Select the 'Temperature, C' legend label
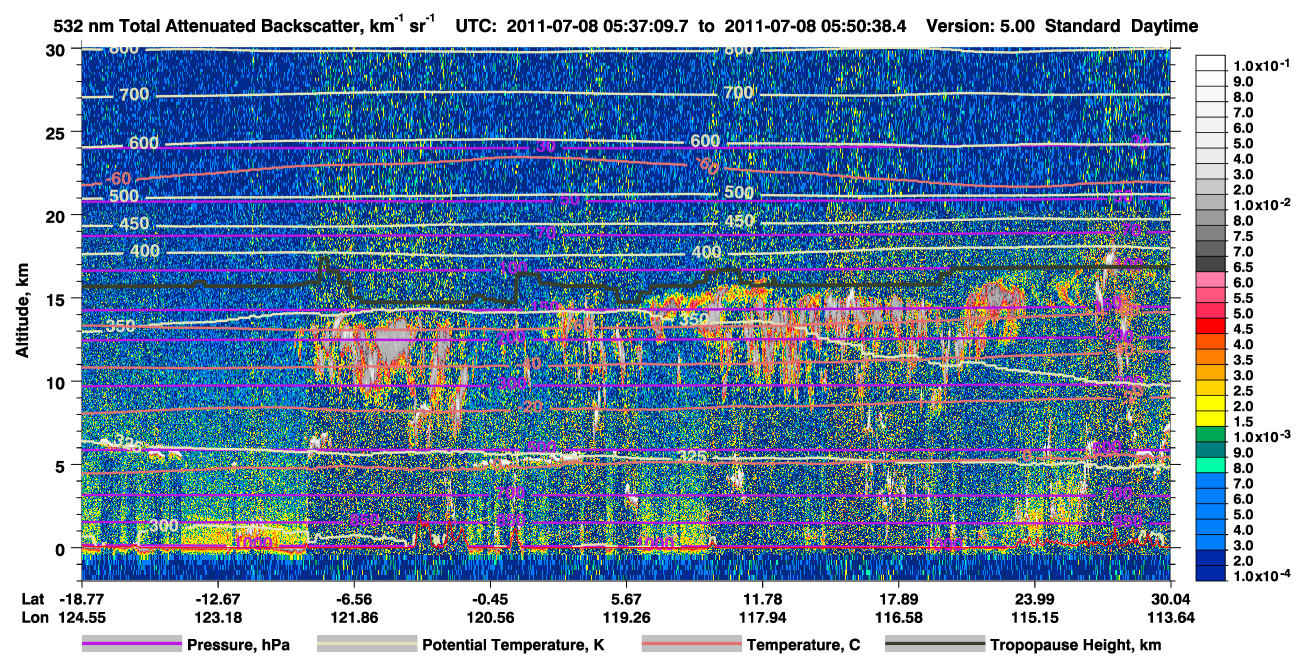 pos(801,645)
